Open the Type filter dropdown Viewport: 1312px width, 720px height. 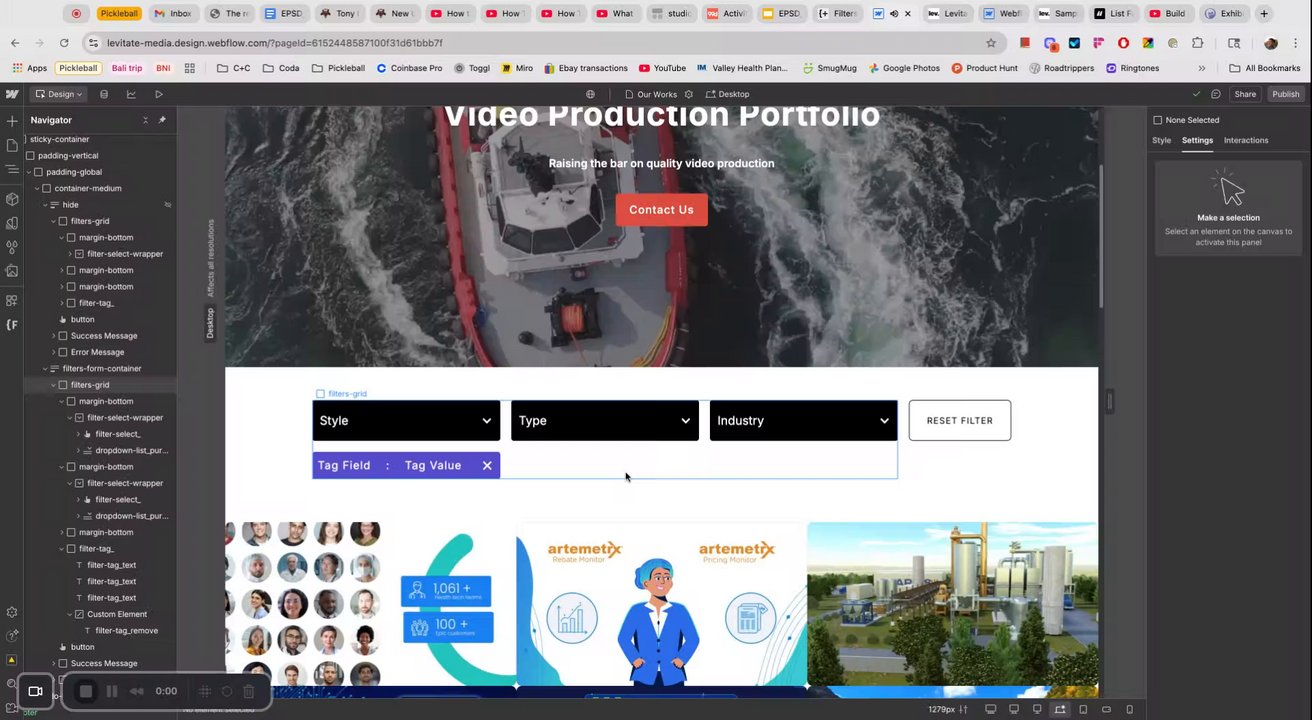point(605,421)
